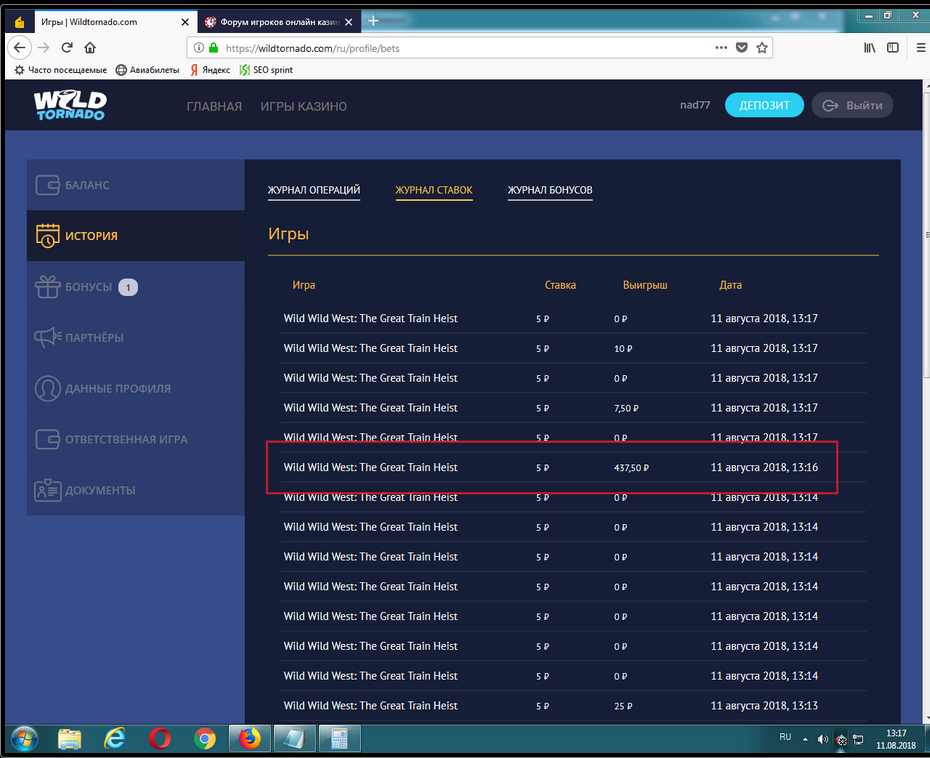Open Данные профиля sidebar item
This screenshot has height=758, width=930.
[x=136, y=388]
